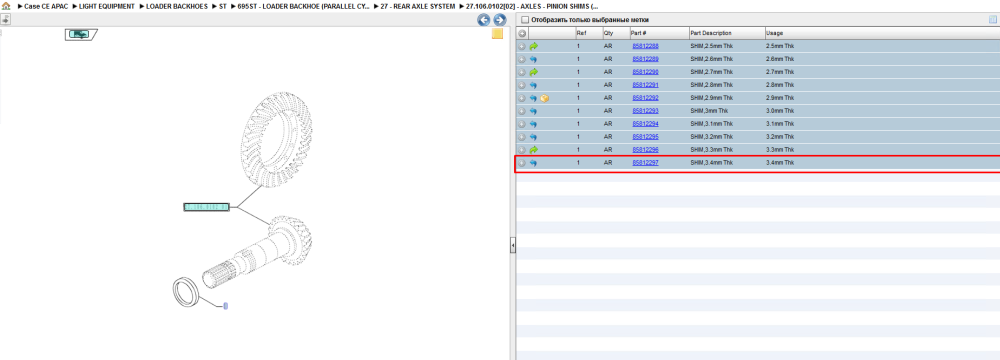Expand row details for part 85812290
Image resolution: width=1000 pixels, height=360 pixels.
click(522, 72)
